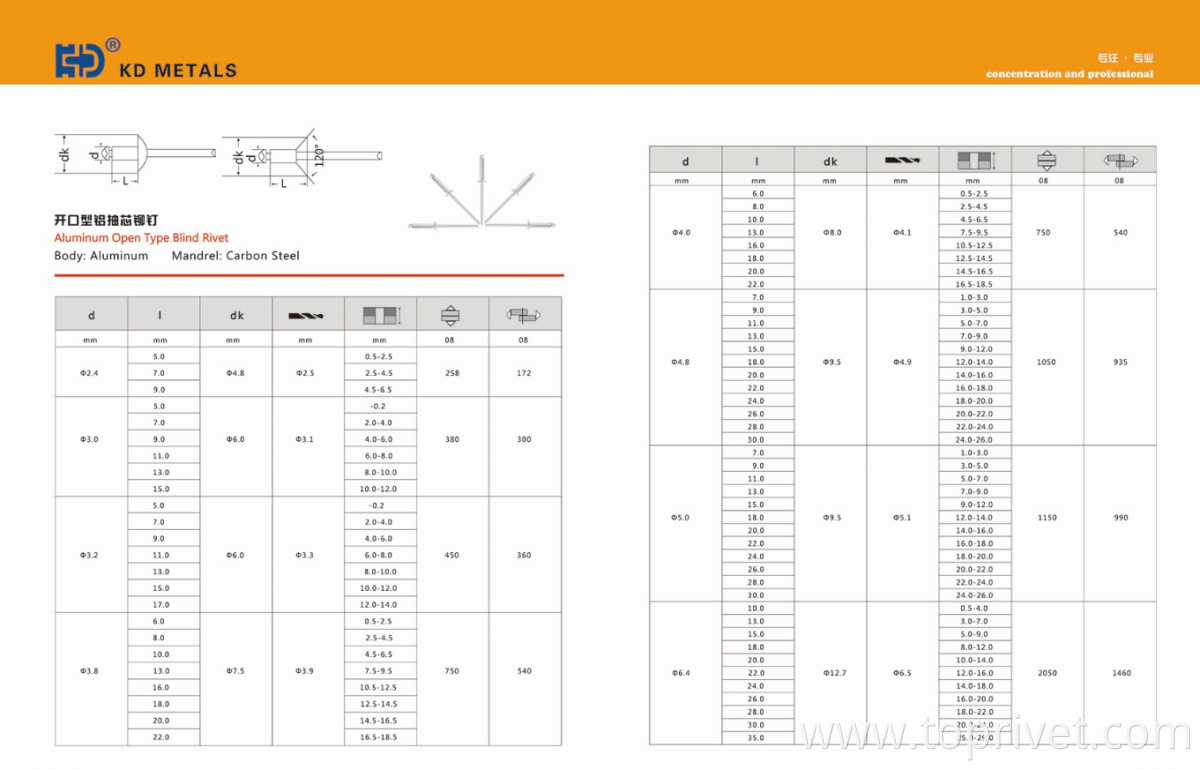Click the '990' shear value cell
Screen dimensions: 1200x770
(x=1120, y=518)
